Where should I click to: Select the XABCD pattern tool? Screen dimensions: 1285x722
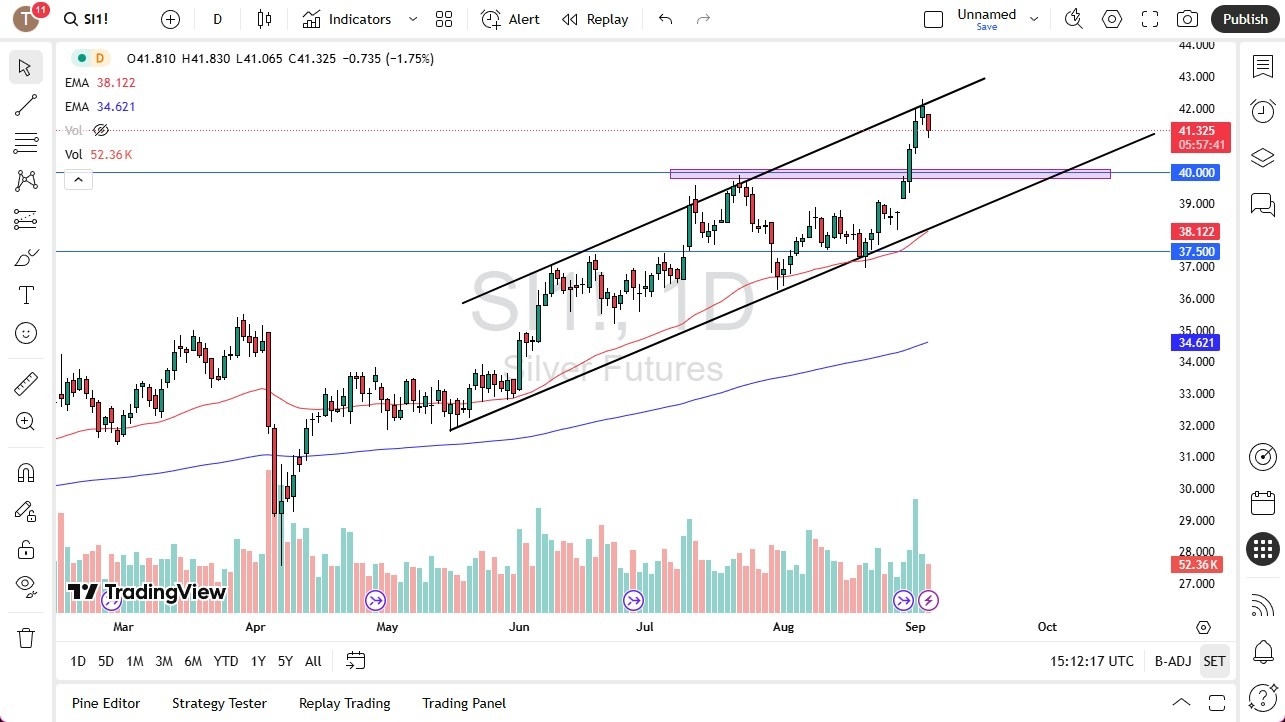pos(26,180)
